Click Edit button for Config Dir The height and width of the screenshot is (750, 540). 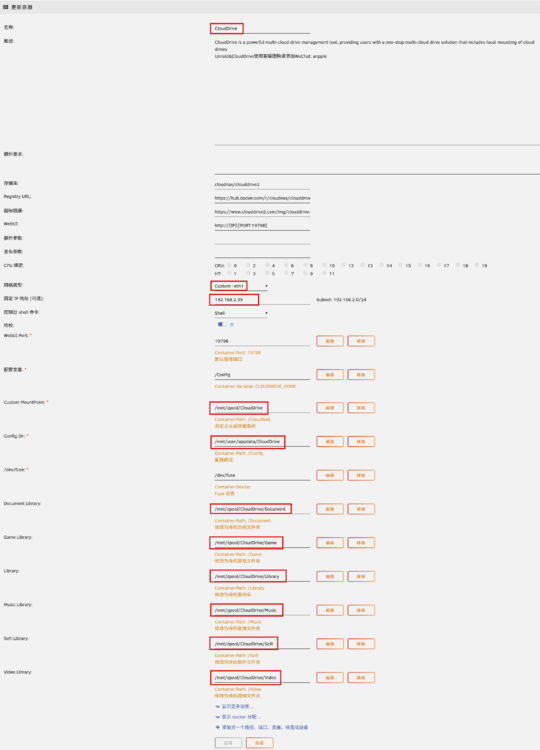tap(330, 441)
